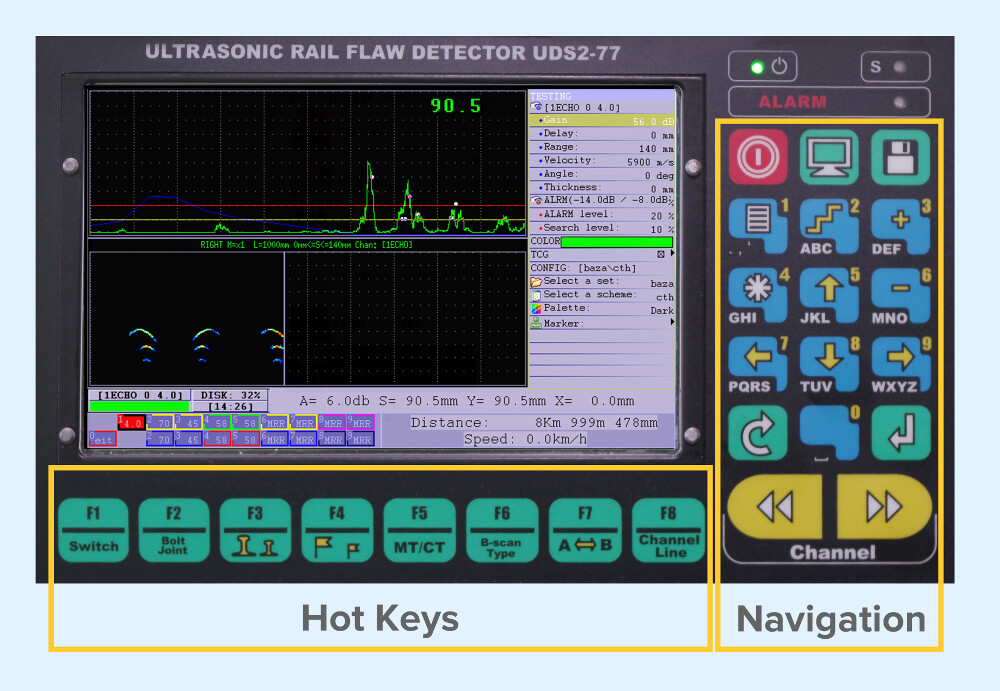This screenshot has width=1000, height=691.
Task: Select the magenta-bordered channel 8 MRR cell
Action: coord(332,422)
